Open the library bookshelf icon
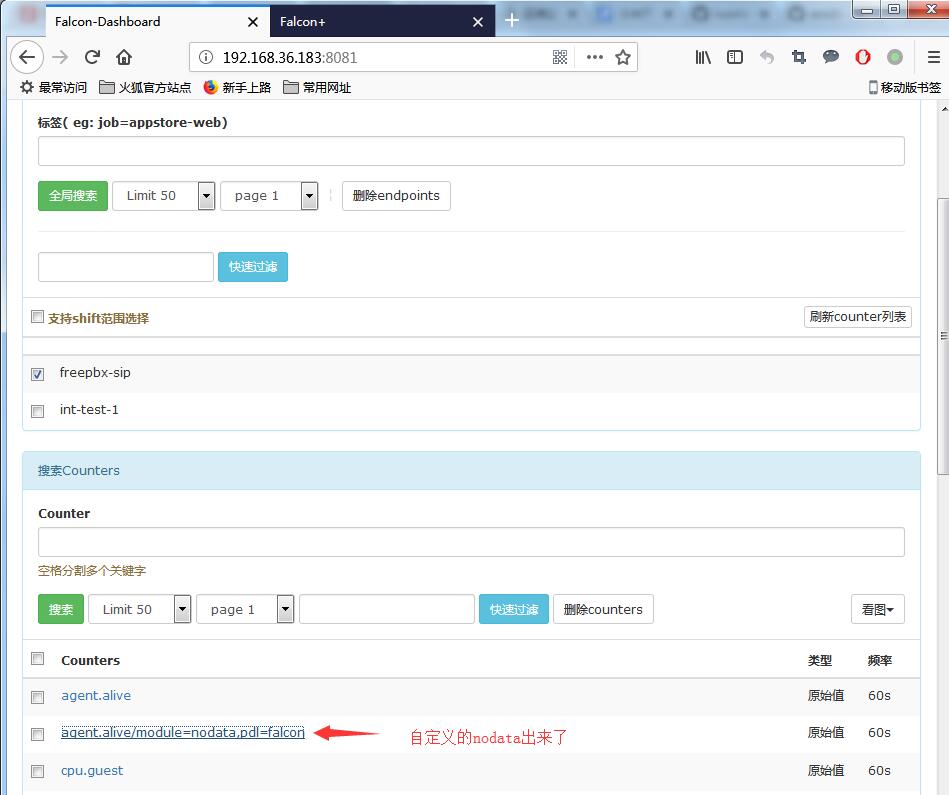 click(703, 57)
